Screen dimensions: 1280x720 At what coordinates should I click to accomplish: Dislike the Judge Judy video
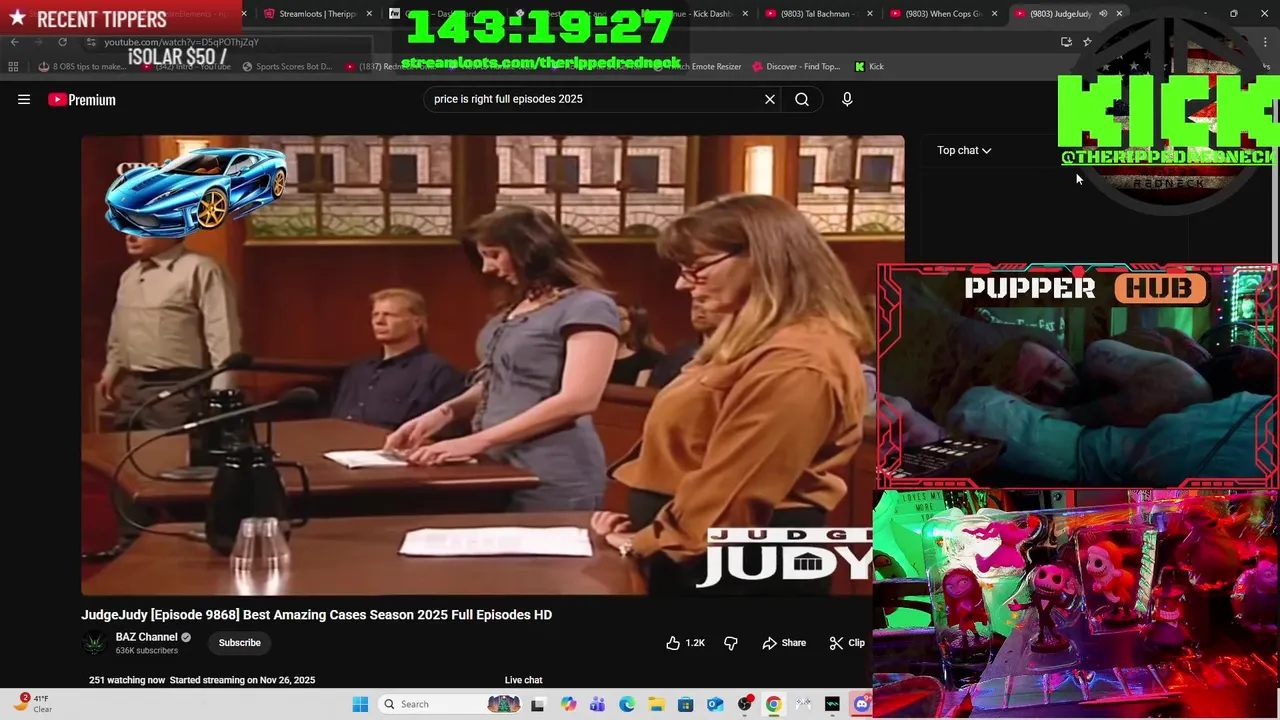731,643
